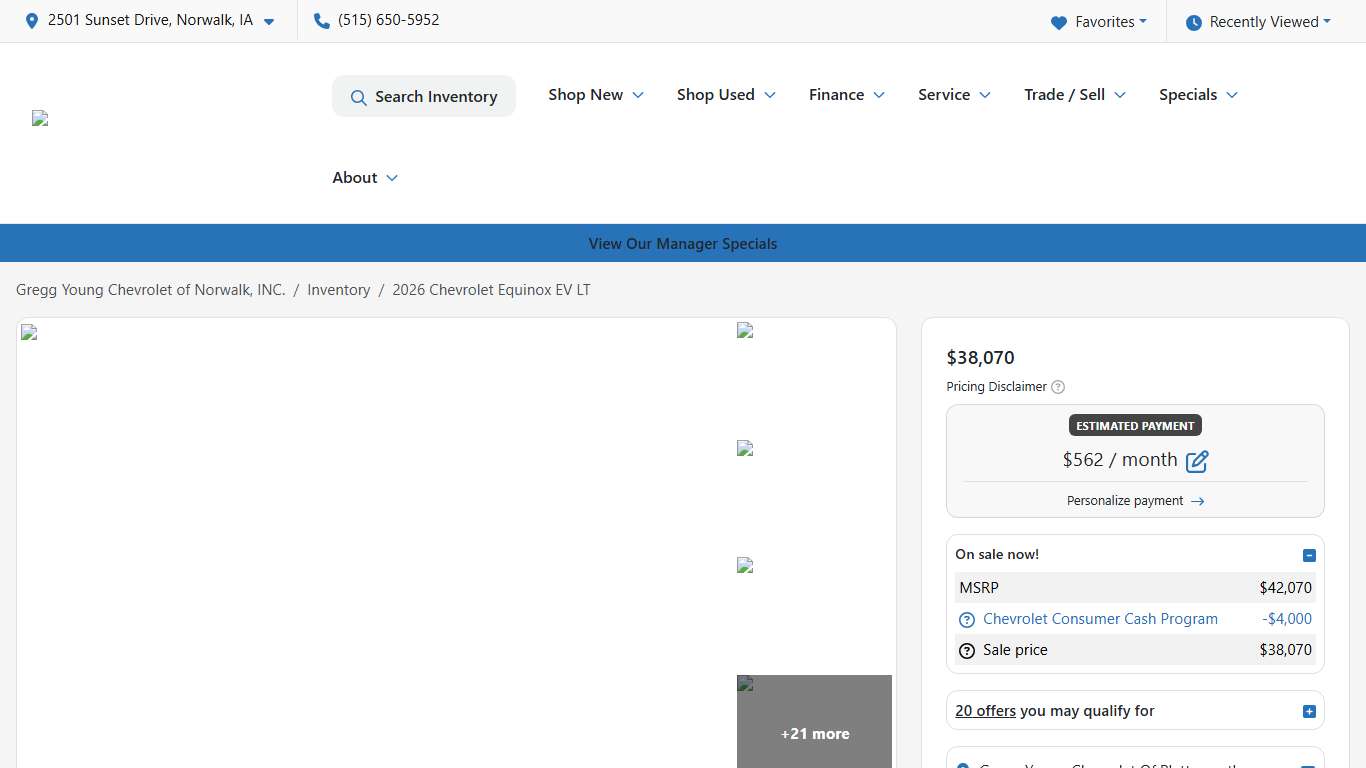Expand the Shop Used menu
1366x768 pixels.
coord(725,95)
